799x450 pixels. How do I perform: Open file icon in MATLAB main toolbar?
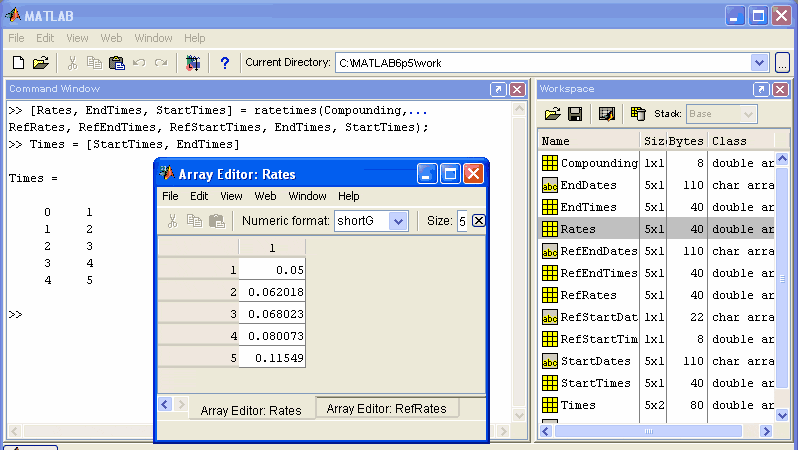[41, 63]
